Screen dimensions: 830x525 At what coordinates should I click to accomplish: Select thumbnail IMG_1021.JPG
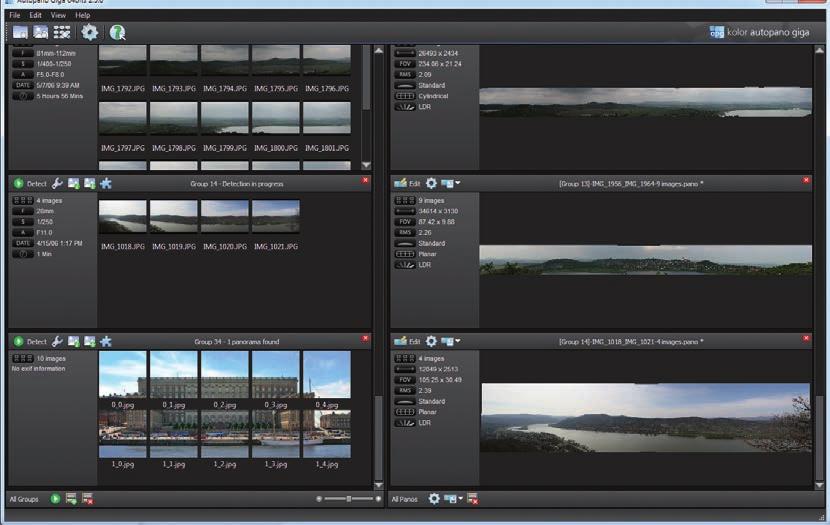click(276, 216)
